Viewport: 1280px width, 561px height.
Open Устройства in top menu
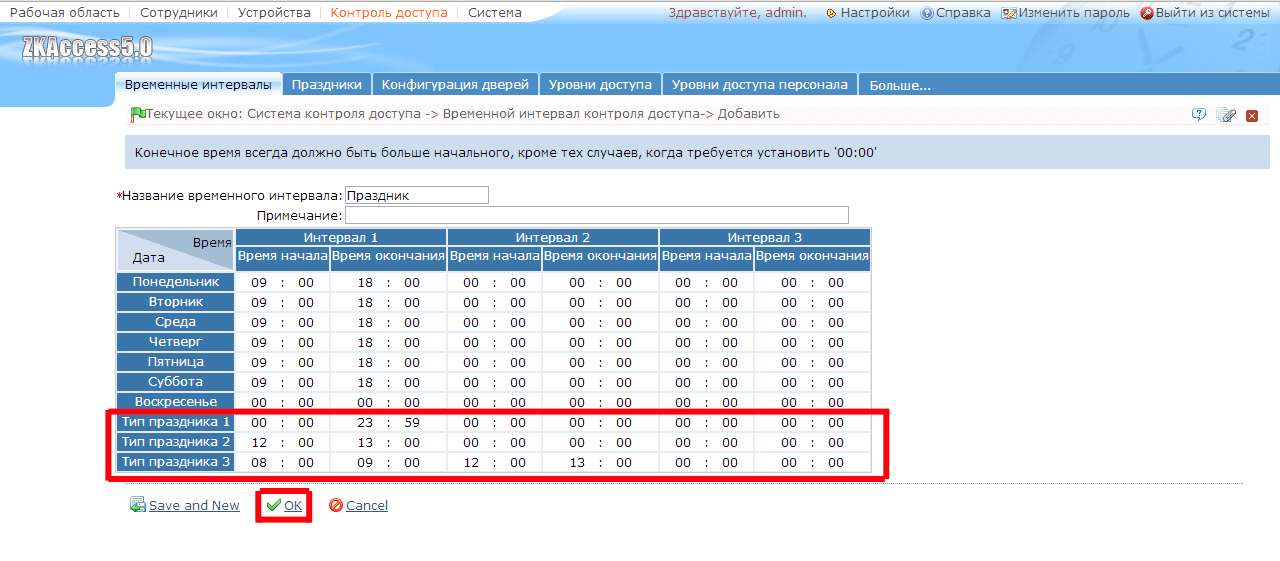point(275,13)
